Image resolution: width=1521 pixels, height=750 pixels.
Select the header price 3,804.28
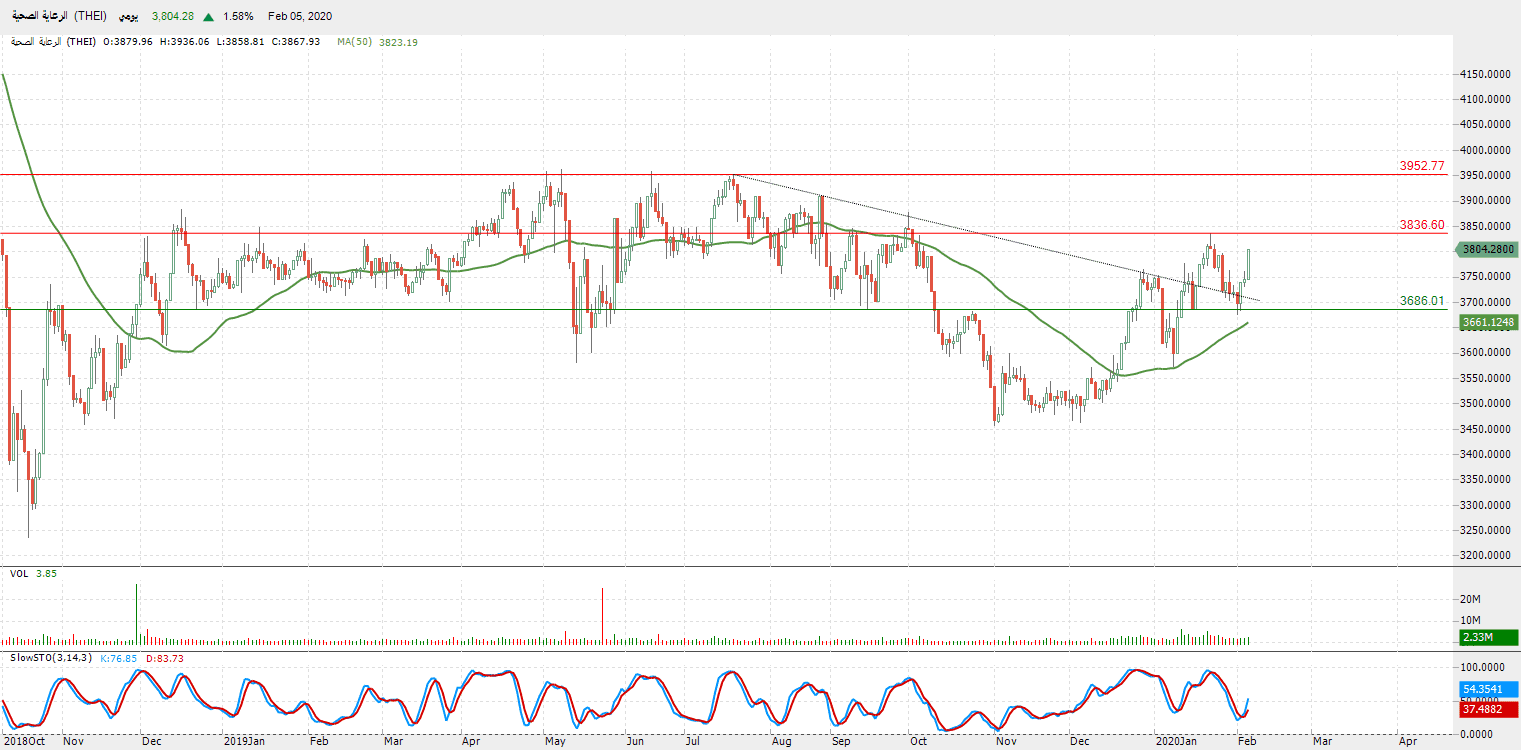pyautogui.click(x=173, y=17)
